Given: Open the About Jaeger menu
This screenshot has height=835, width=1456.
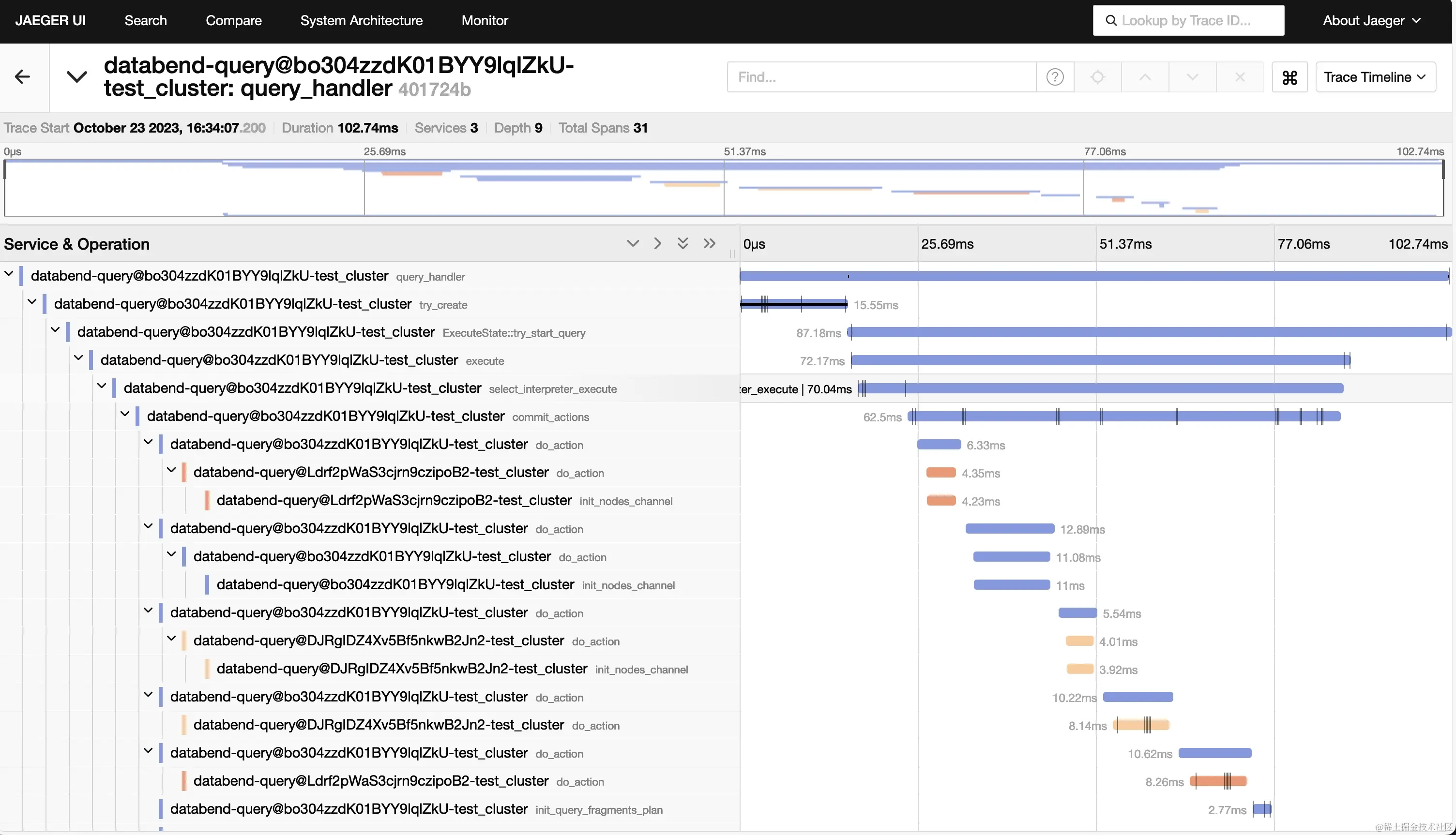Looking at the screenshot, I should tap(1371, 21).
